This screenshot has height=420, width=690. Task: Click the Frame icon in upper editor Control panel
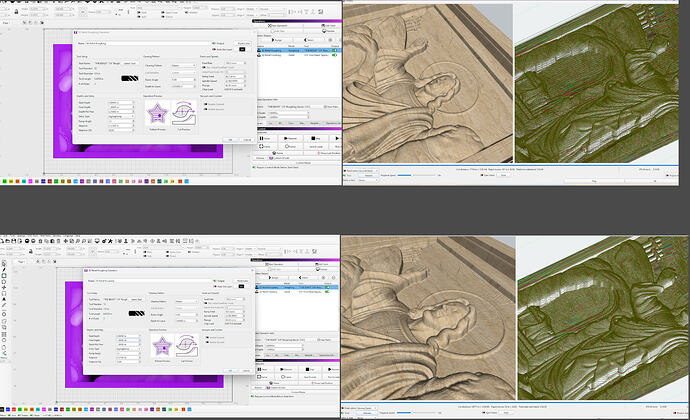(x=261, y=146)
